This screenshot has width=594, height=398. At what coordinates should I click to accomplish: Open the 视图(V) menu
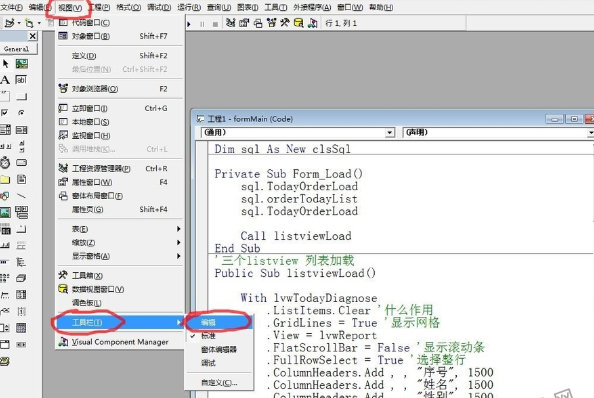click(x=70, y=7)
